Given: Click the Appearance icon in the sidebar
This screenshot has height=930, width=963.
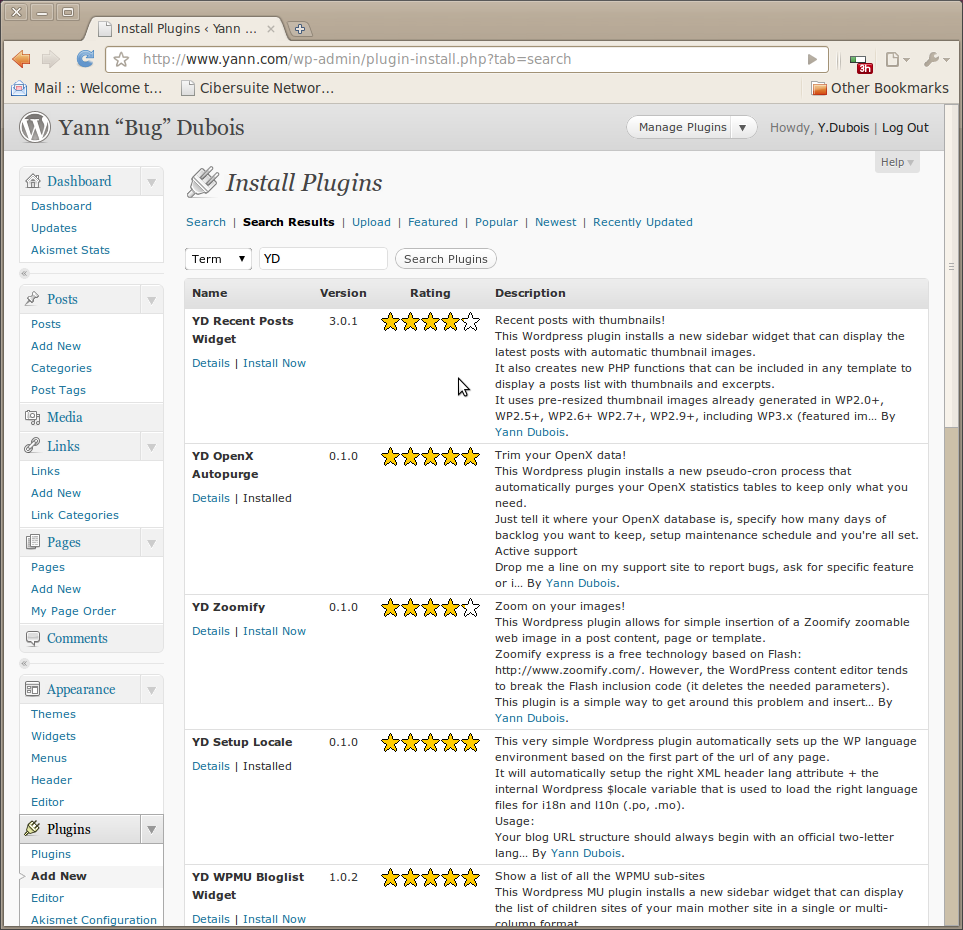Looking at the screenshot, I should (x=33, y=689).
